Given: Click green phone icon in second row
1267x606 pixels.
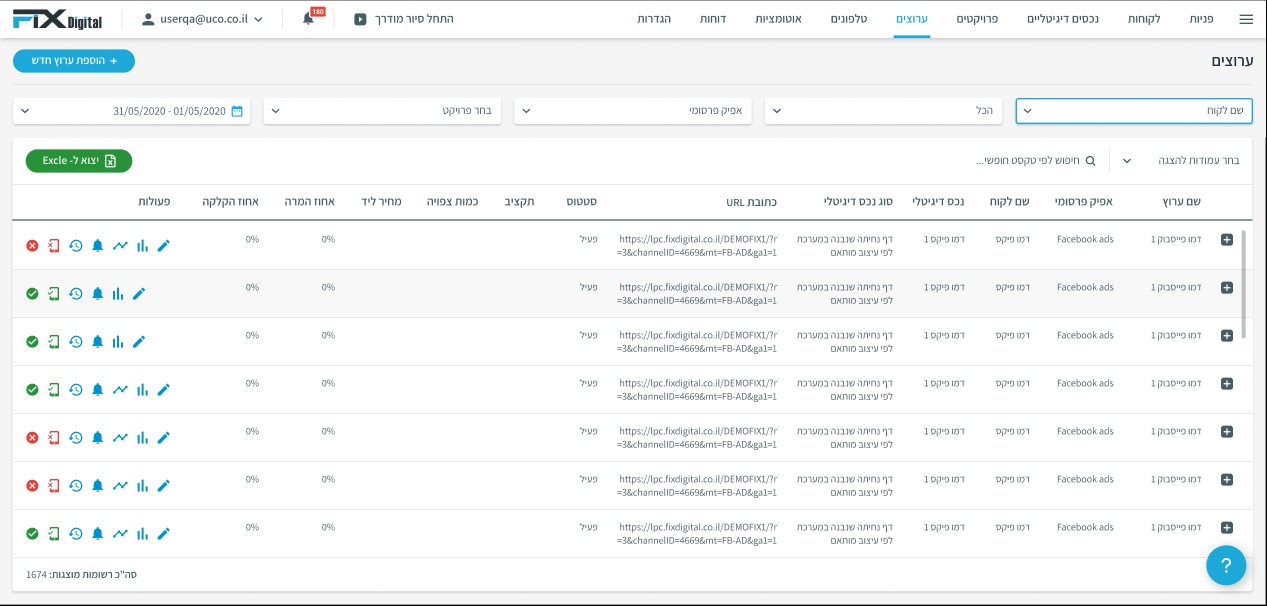Looking at the screenshot, I should tap(54, 293).
